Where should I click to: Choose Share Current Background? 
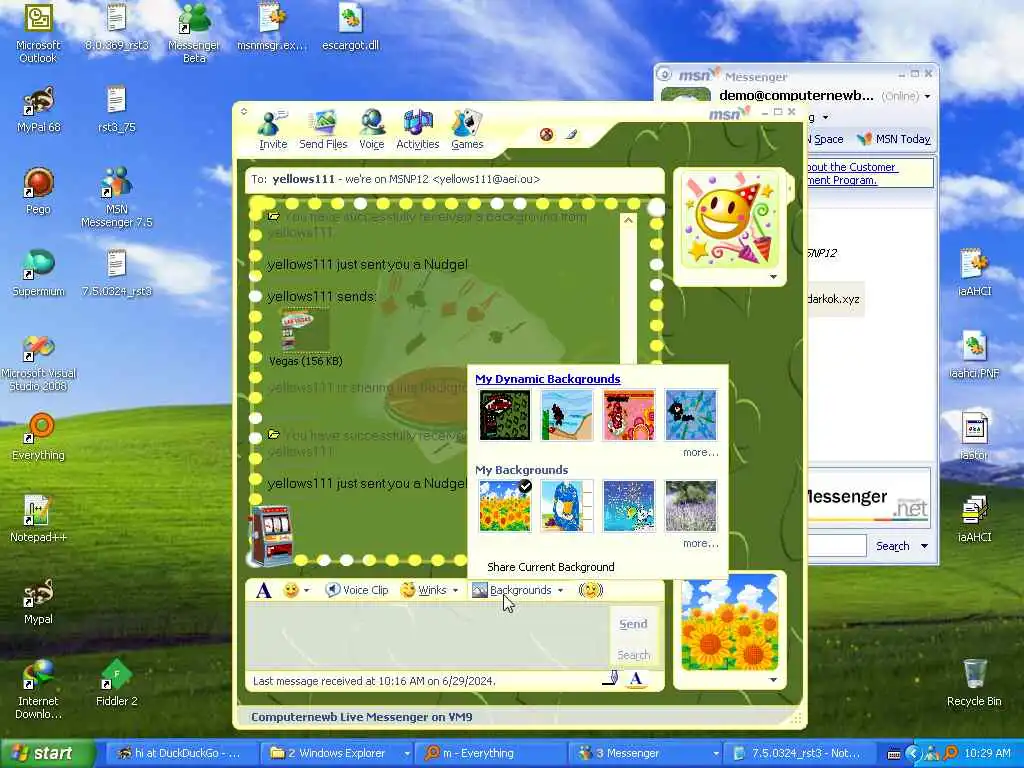click(551, 567)
